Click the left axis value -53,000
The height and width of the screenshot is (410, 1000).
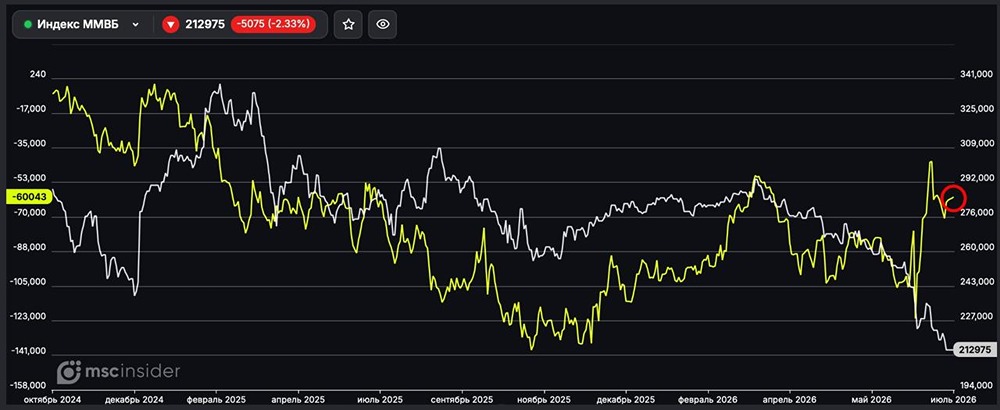tap(30, 179)
